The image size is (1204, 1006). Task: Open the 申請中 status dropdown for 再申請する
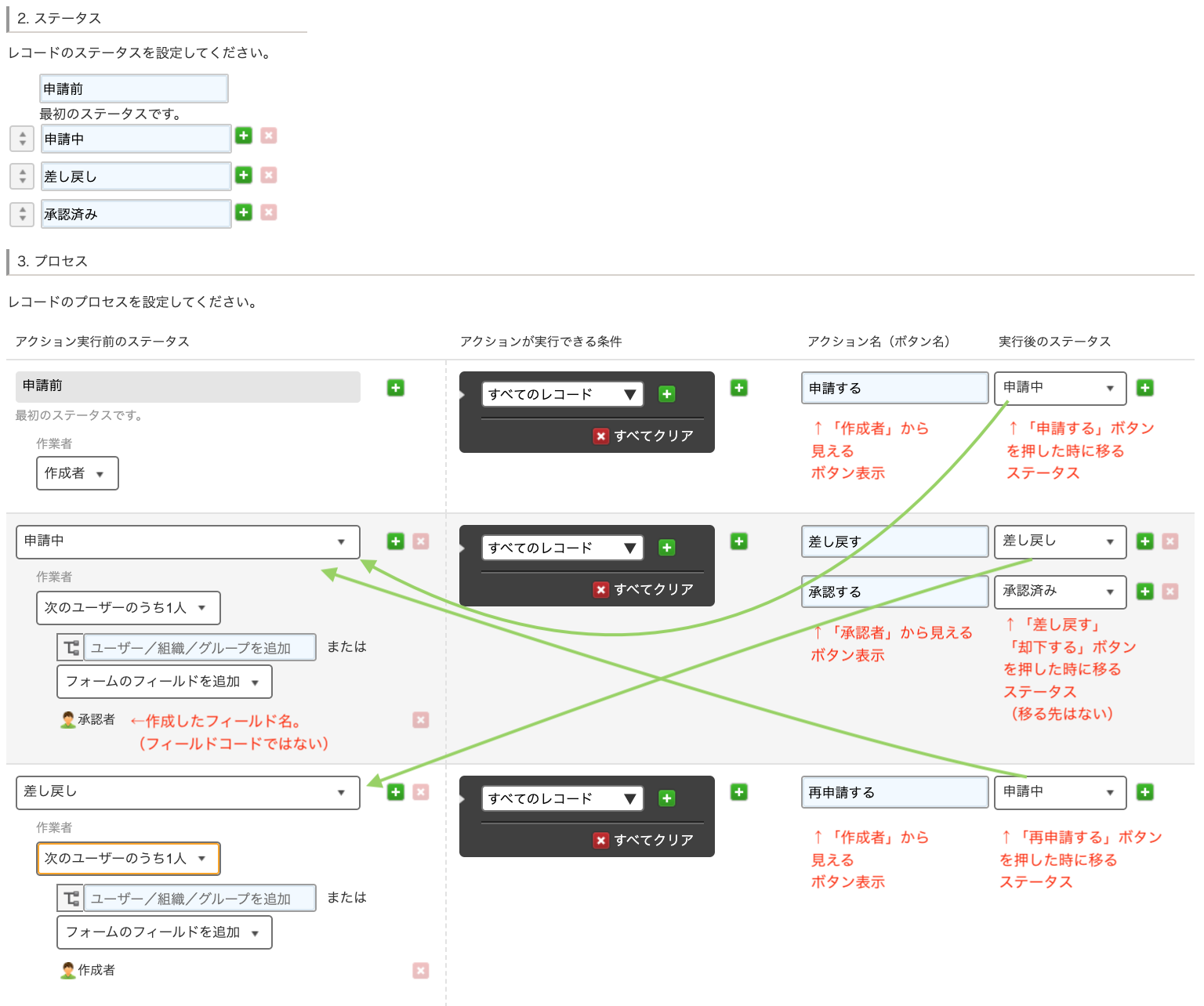(x=1060, y=792)
